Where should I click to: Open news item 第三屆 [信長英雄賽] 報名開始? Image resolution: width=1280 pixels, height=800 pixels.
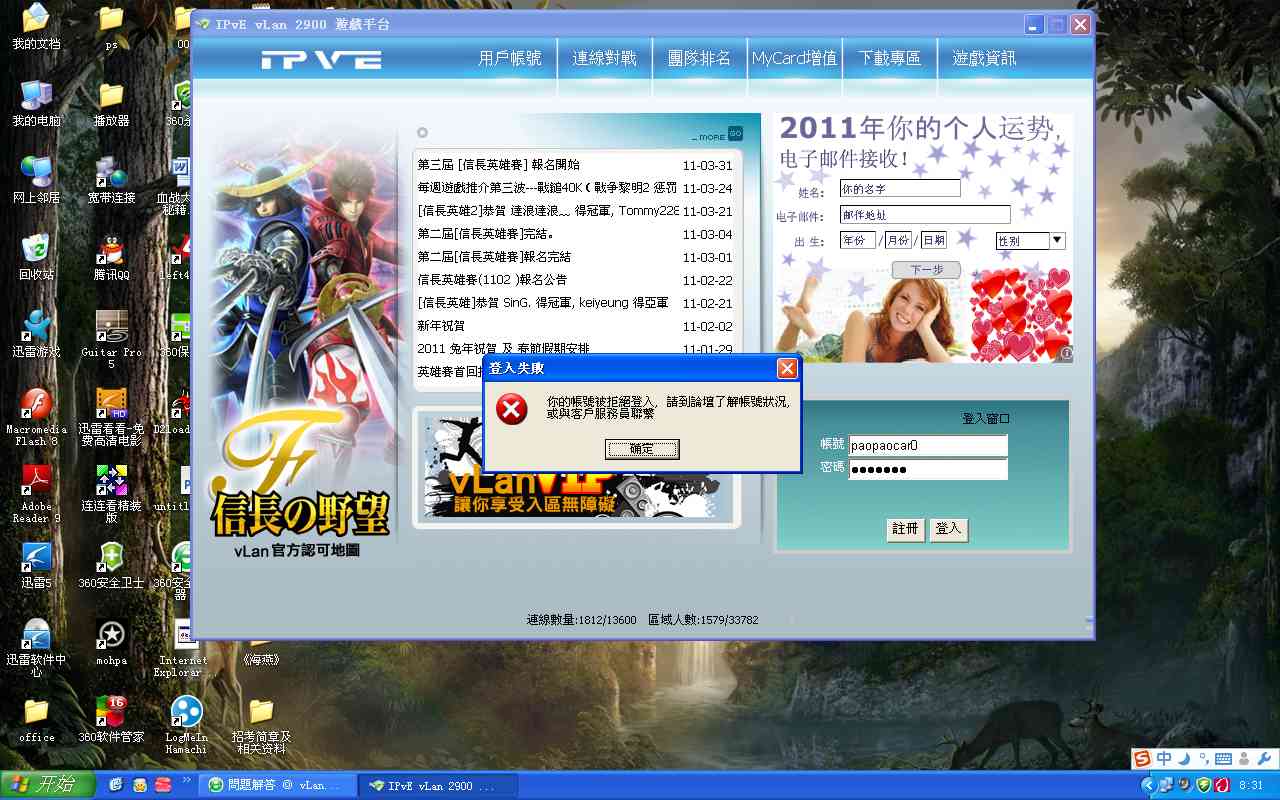(498, 165)
